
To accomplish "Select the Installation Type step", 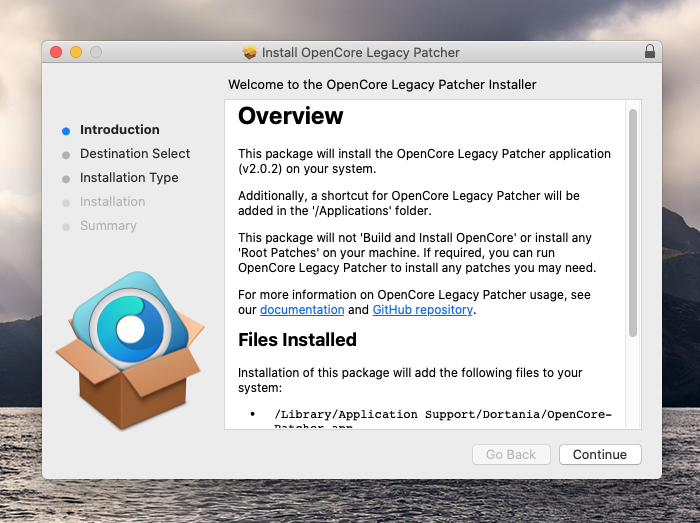I will (129, 178).
